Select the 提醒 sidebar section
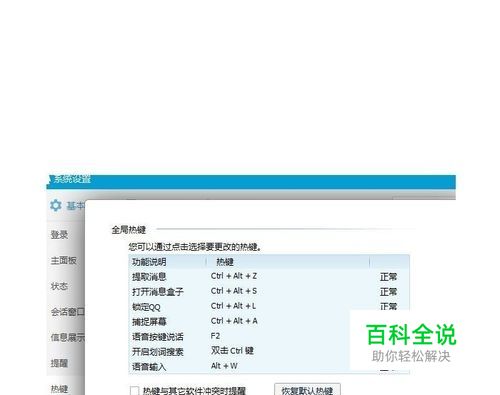 (59, 363)
